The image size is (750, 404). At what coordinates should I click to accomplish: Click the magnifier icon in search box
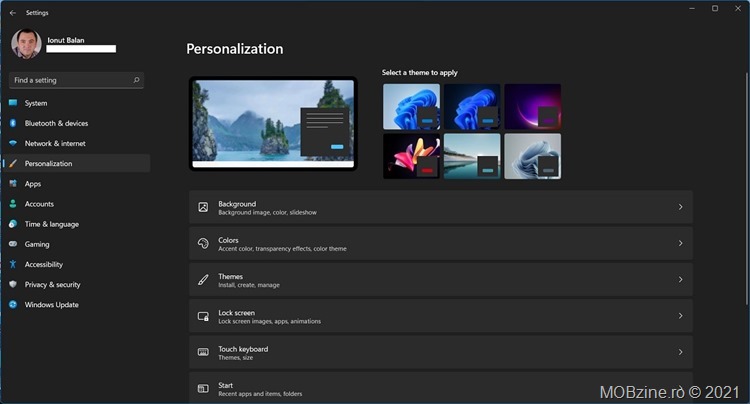pos(136,80)
